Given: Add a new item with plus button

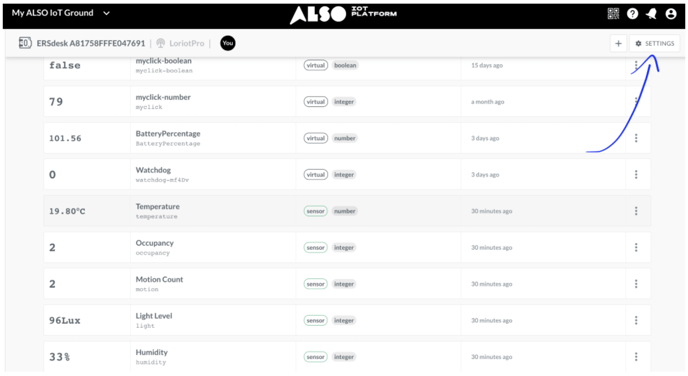Looking at the screenshot, I should tap(618, 43).
